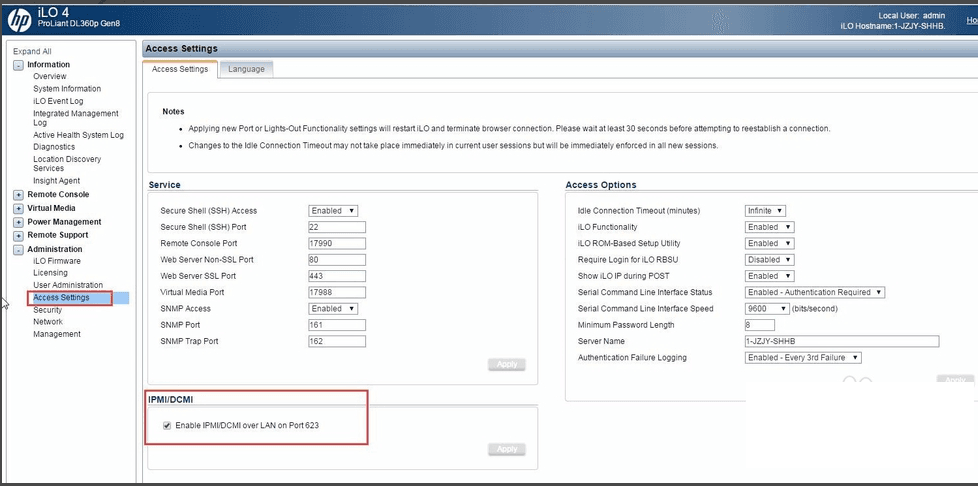
Task: Expand the Virtual Media section
Action: pos(19,208)
